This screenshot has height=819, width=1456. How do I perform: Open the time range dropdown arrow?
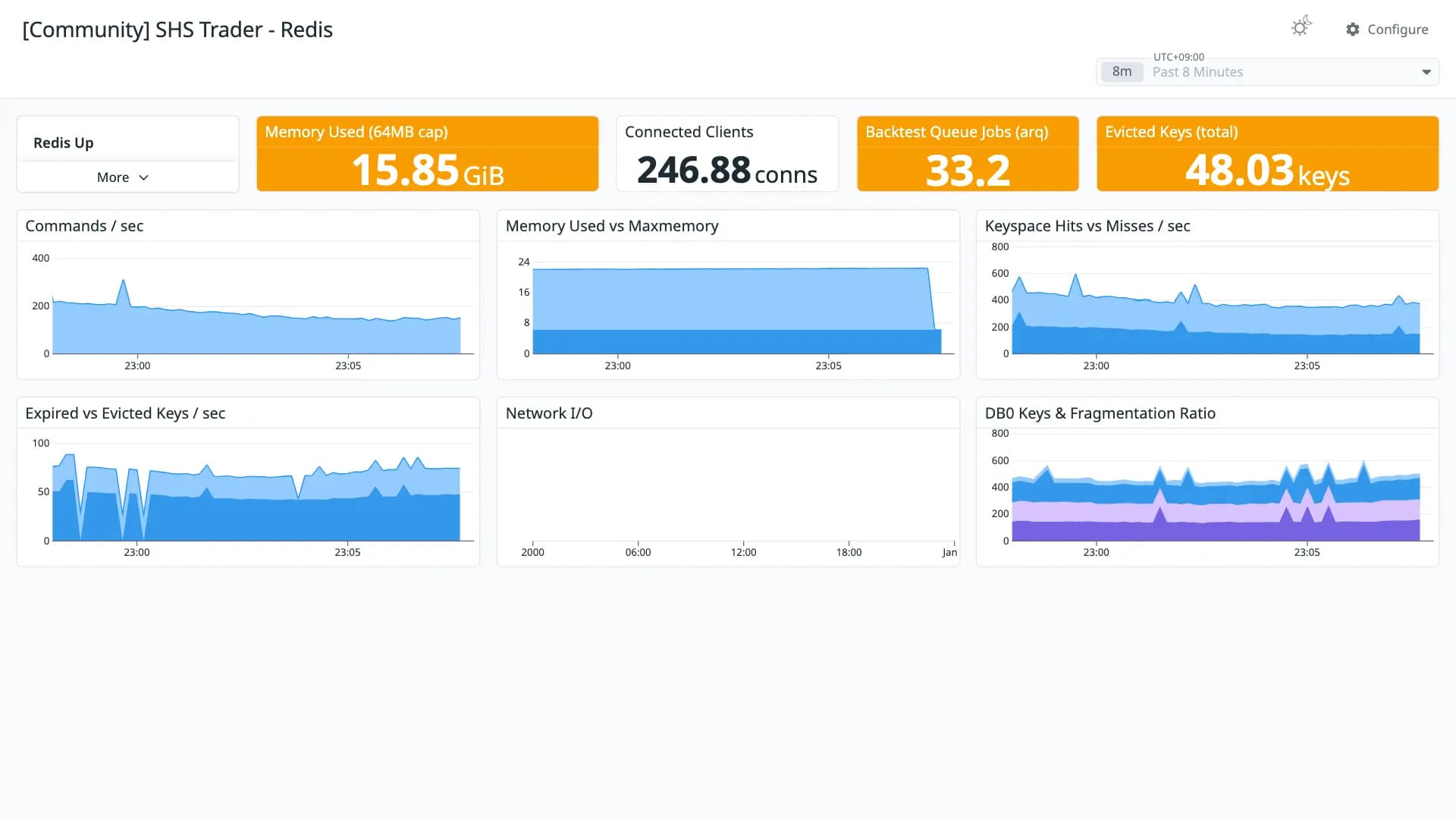click(1426, 72)
